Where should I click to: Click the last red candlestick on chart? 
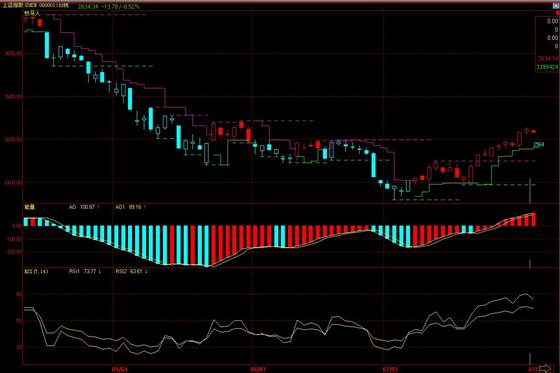coord(534,131)
